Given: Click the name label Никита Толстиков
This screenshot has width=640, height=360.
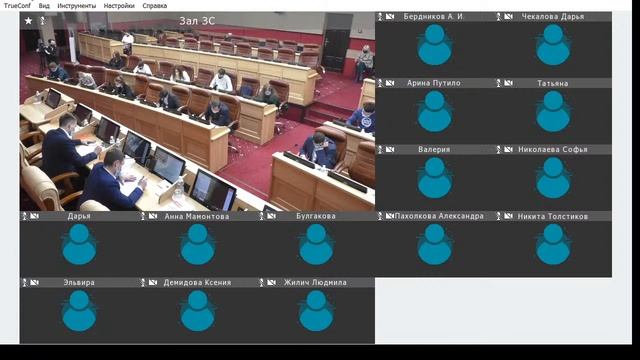Looking at the screenshot, I should pyautogui.click(x=553, y=216).
